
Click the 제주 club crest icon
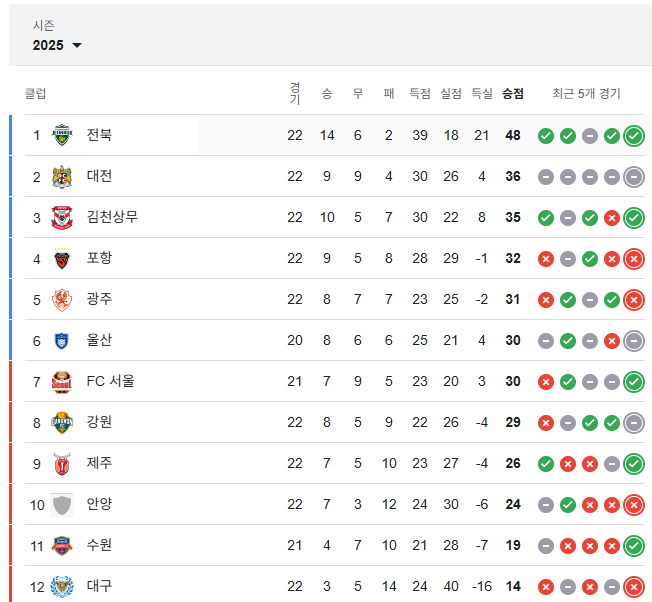(x=62, y=464)
